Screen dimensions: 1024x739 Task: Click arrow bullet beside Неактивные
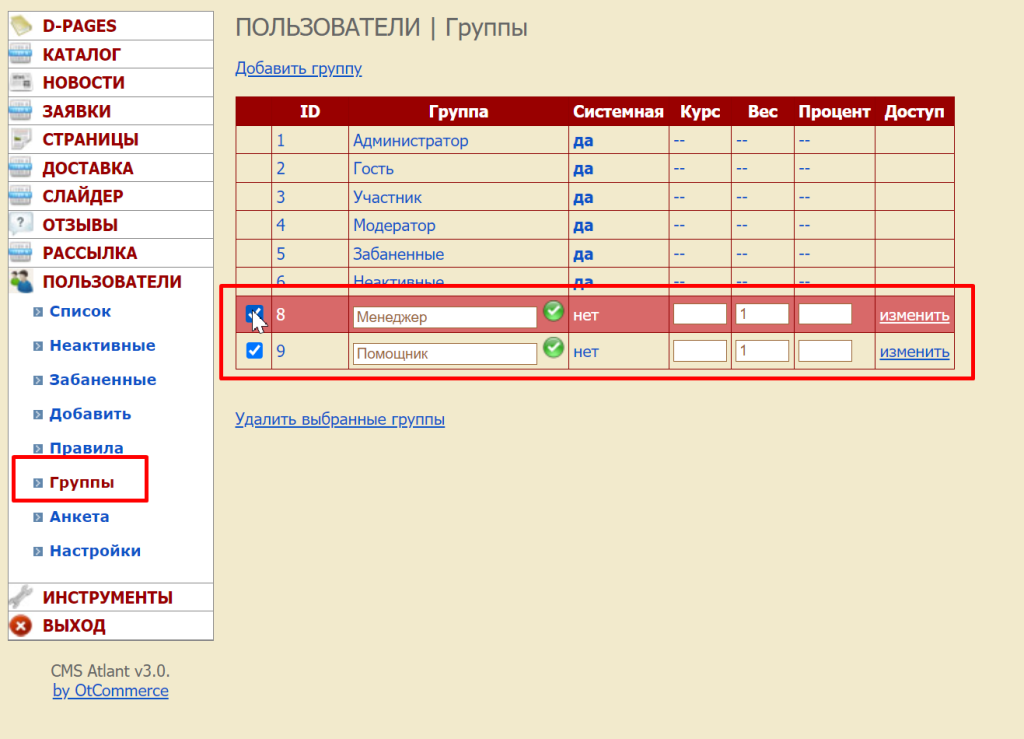pyautogui.click(x=38, y=346)
